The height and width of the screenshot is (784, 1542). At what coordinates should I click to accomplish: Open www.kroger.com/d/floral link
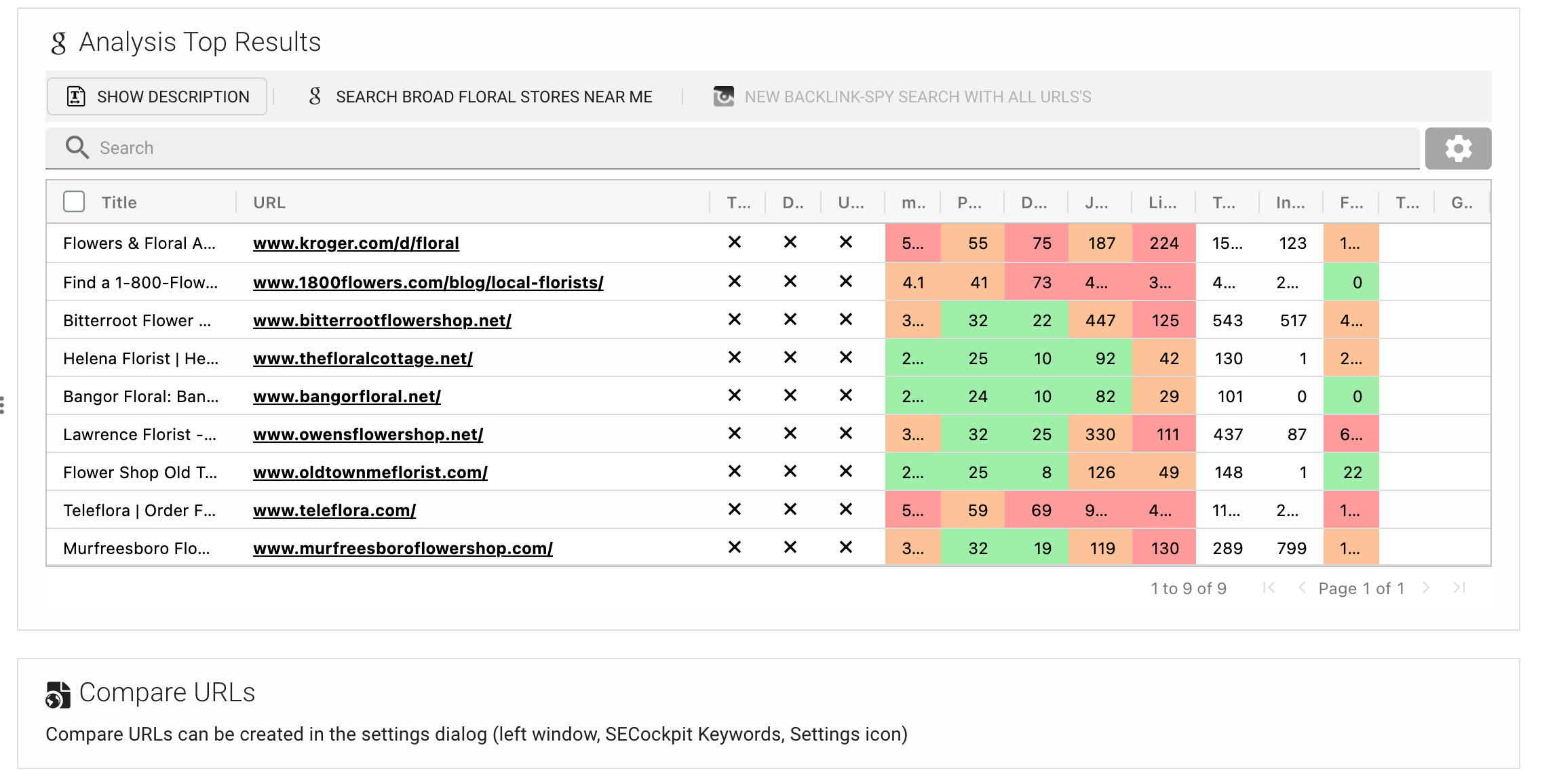point(356,243)
